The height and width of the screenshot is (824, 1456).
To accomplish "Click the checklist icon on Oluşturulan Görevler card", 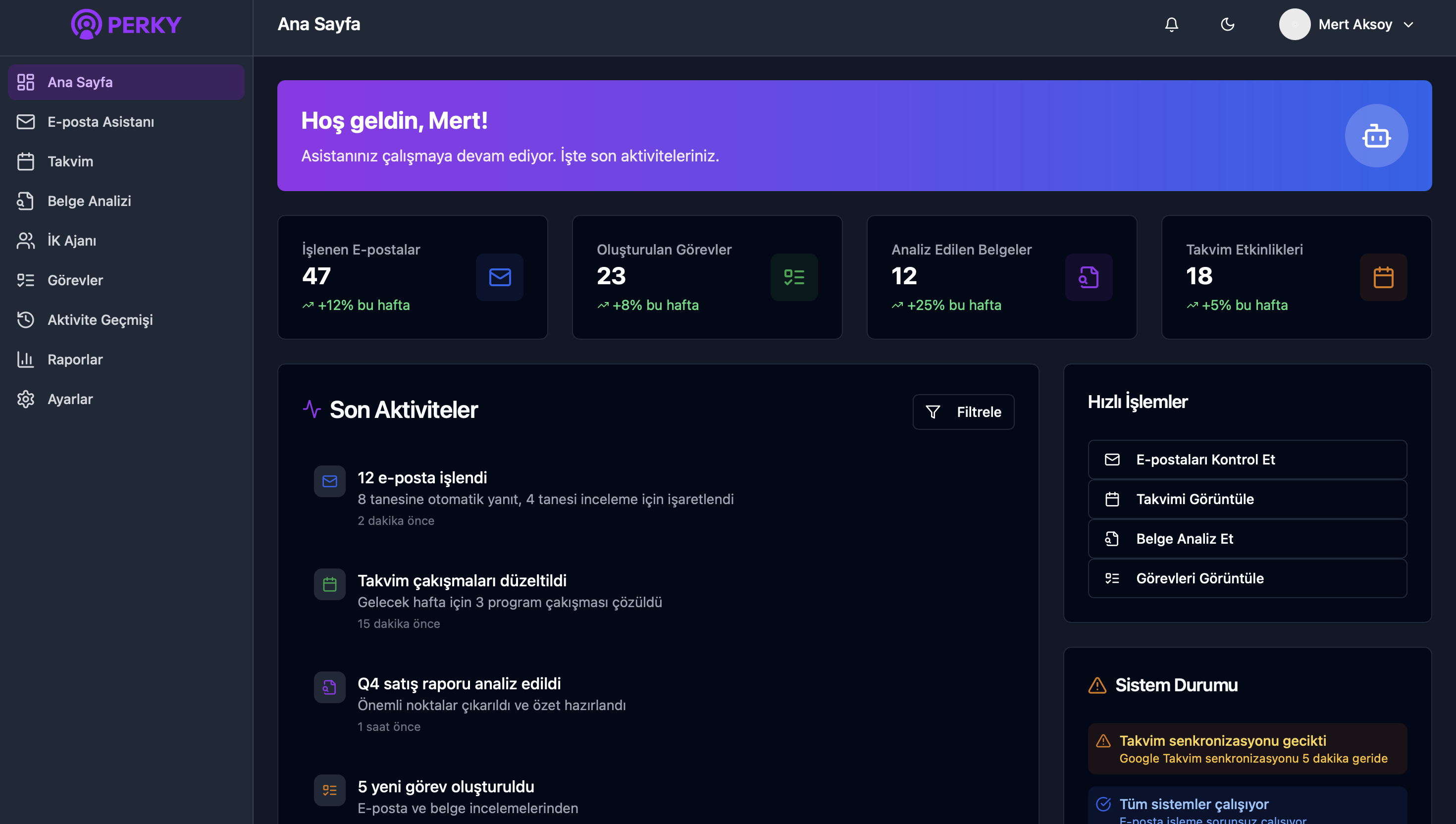I will pos(794,277).
